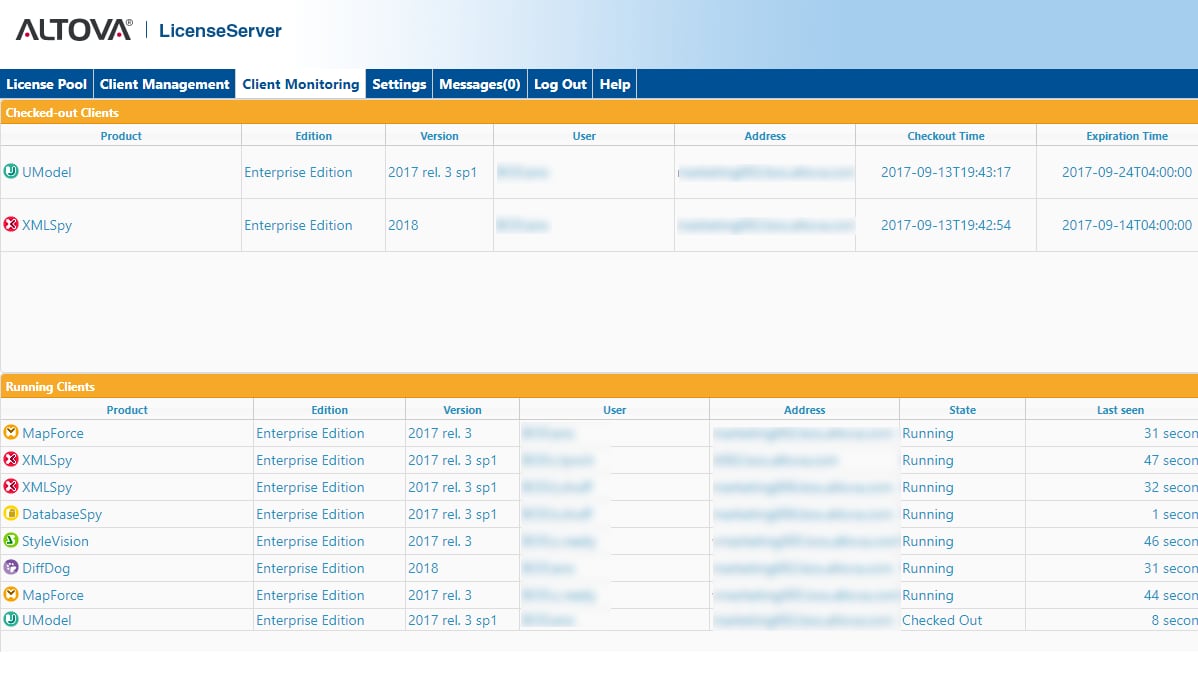This screenshot has height=673, width=1198.
Task: Open the Help tab
Action: point(615,84)
